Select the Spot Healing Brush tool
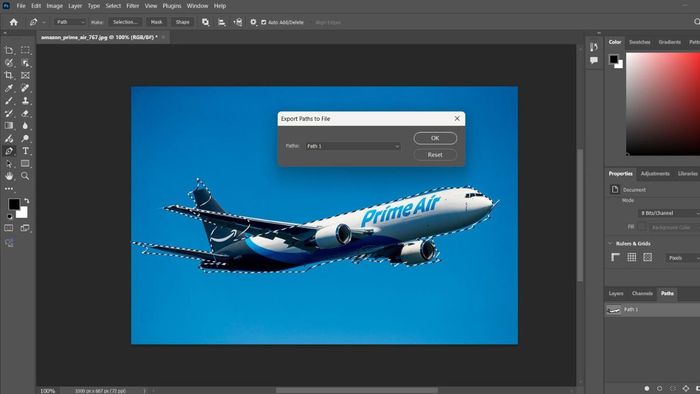Screen dimensions: 700x394 point(25,88)
